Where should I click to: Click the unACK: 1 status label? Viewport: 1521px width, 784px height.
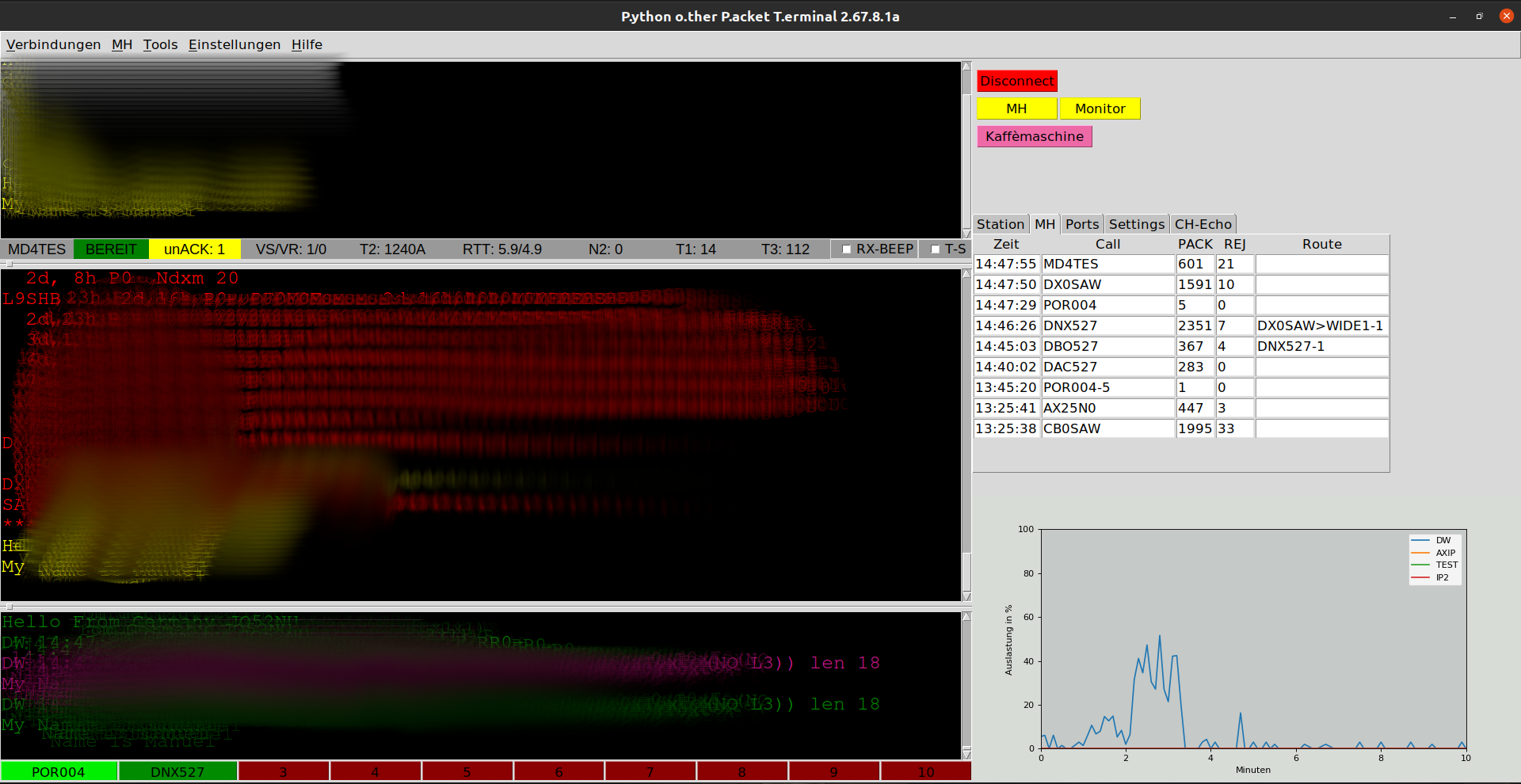click(x=194, y=249)
